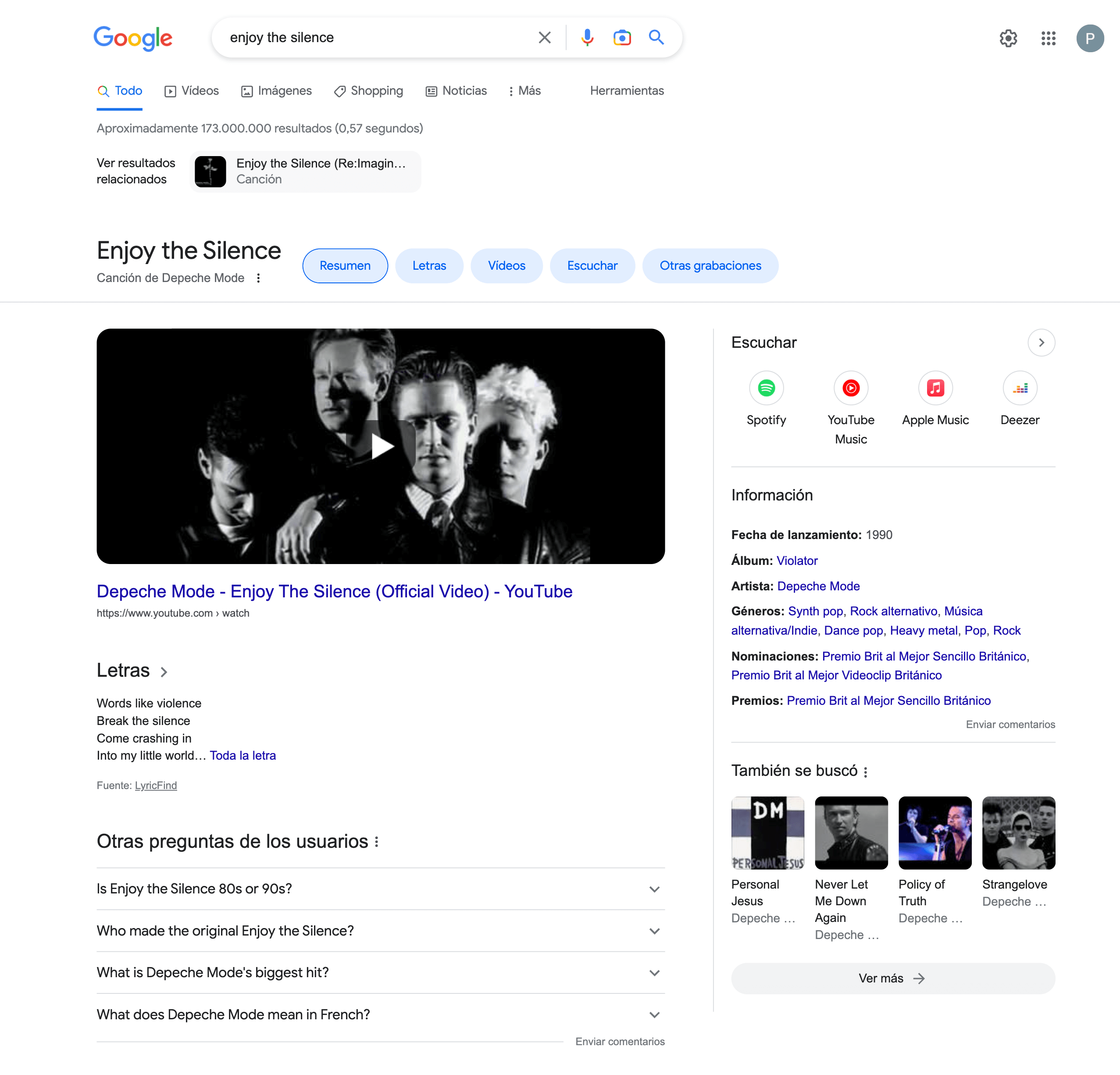Open search by image camera icon
The height and width of the screenshot is (1075, 1120).
coord(622,38)
